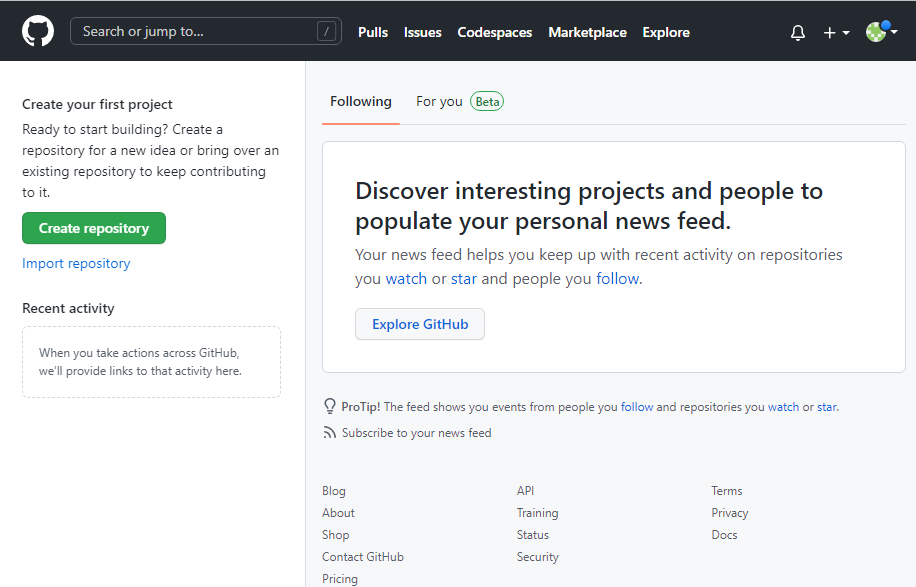Click the ProTip lightbulb icon

(329, 407)
